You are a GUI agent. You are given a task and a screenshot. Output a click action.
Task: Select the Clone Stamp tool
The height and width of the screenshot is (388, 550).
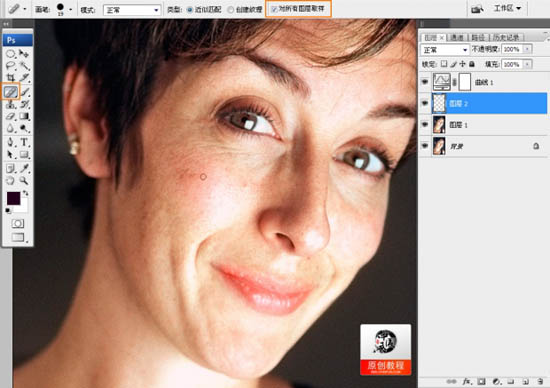(x=11, y=104)
